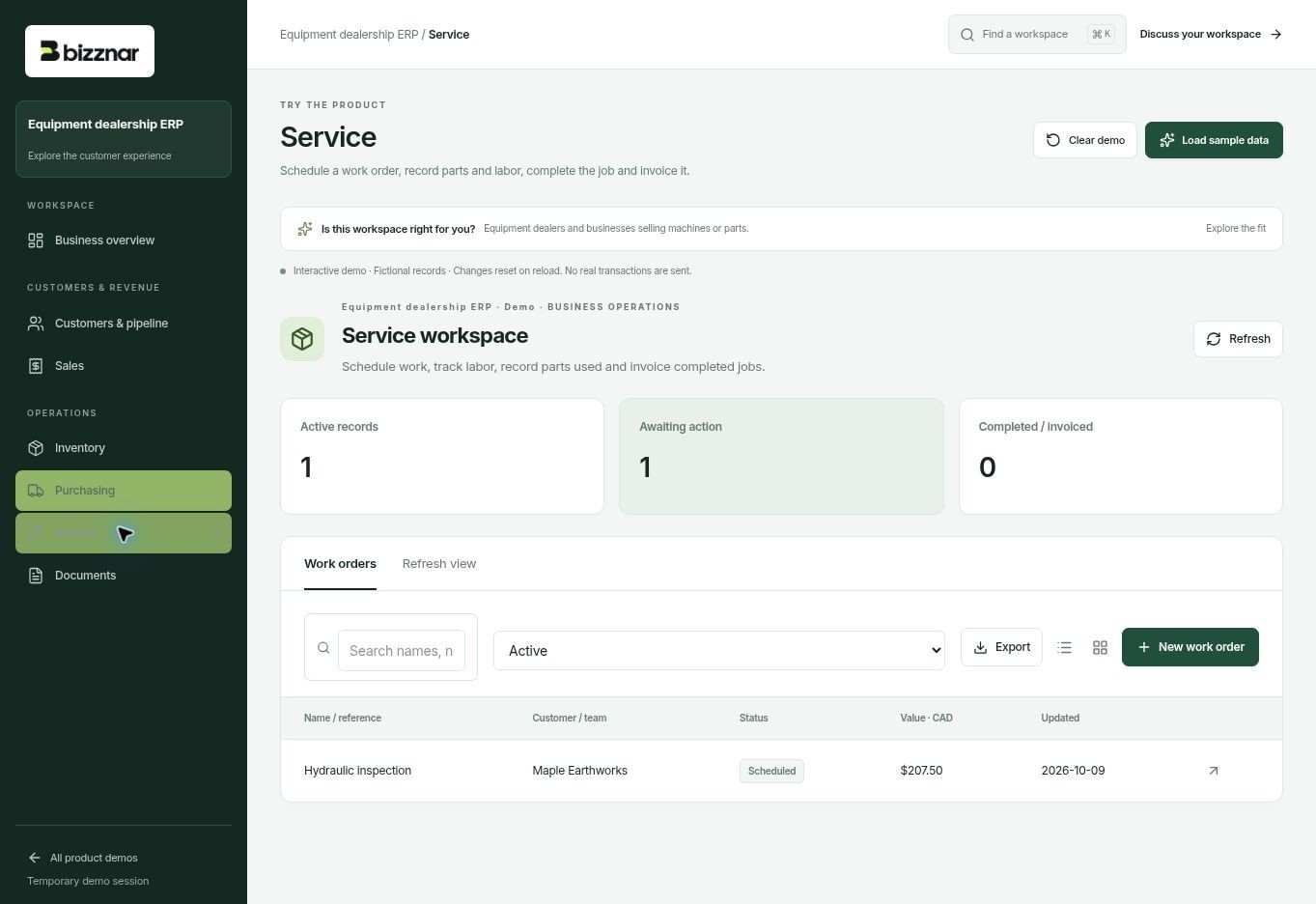Click the Search names input field

tap(402, 651)
